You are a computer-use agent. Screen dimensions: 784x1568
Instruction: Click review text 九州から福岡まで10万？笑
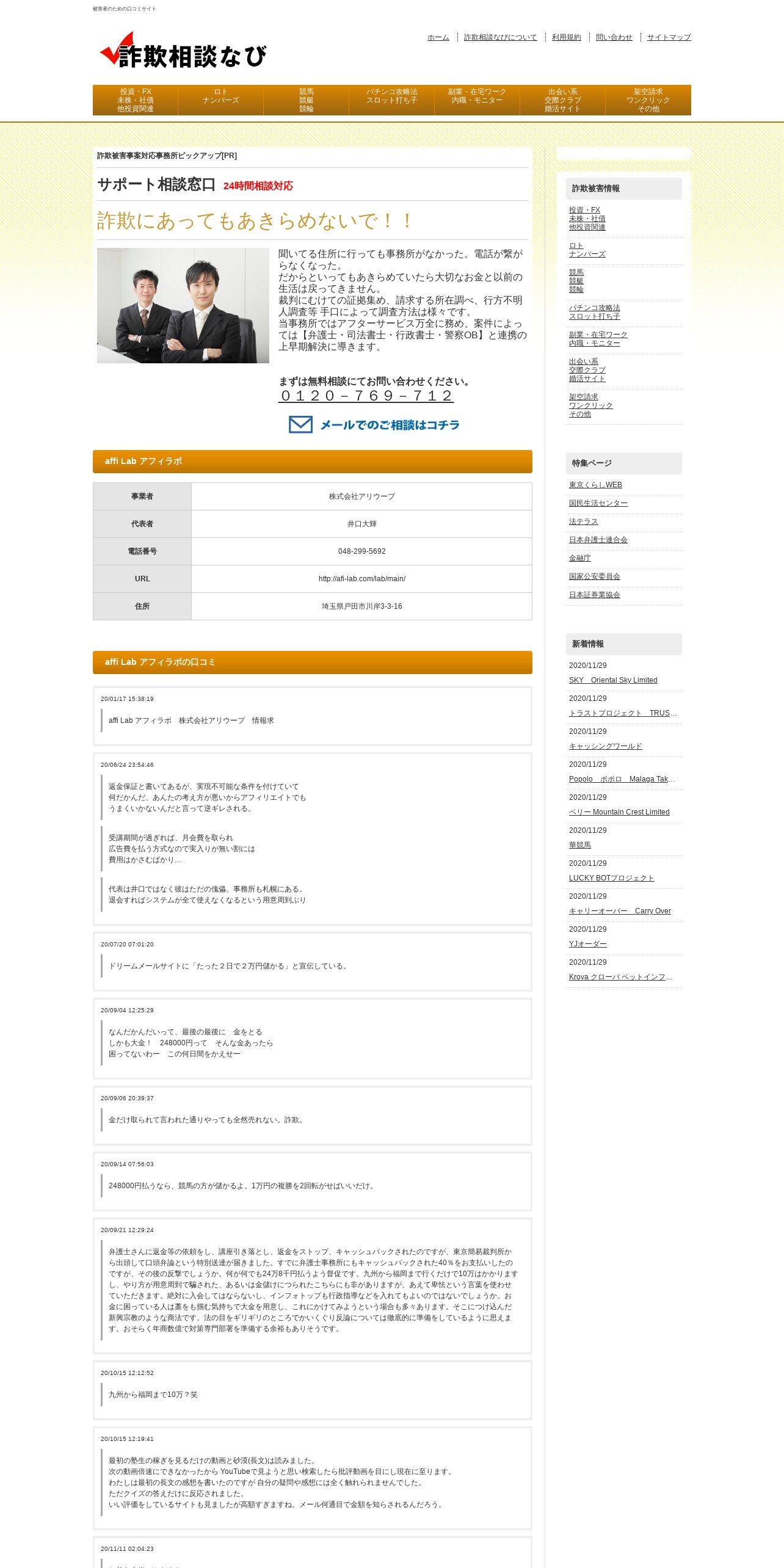pos(153,1395)
